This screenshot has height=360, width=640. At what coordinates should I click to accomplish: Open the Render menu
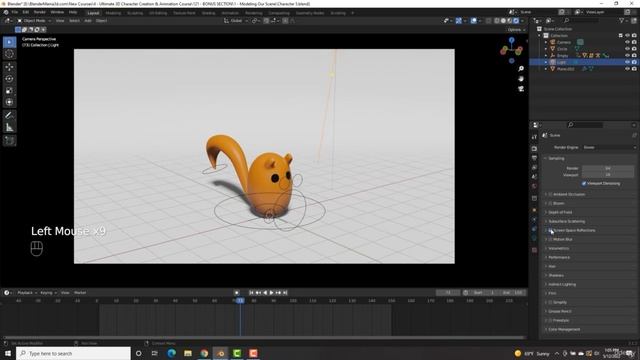(40, 12)
